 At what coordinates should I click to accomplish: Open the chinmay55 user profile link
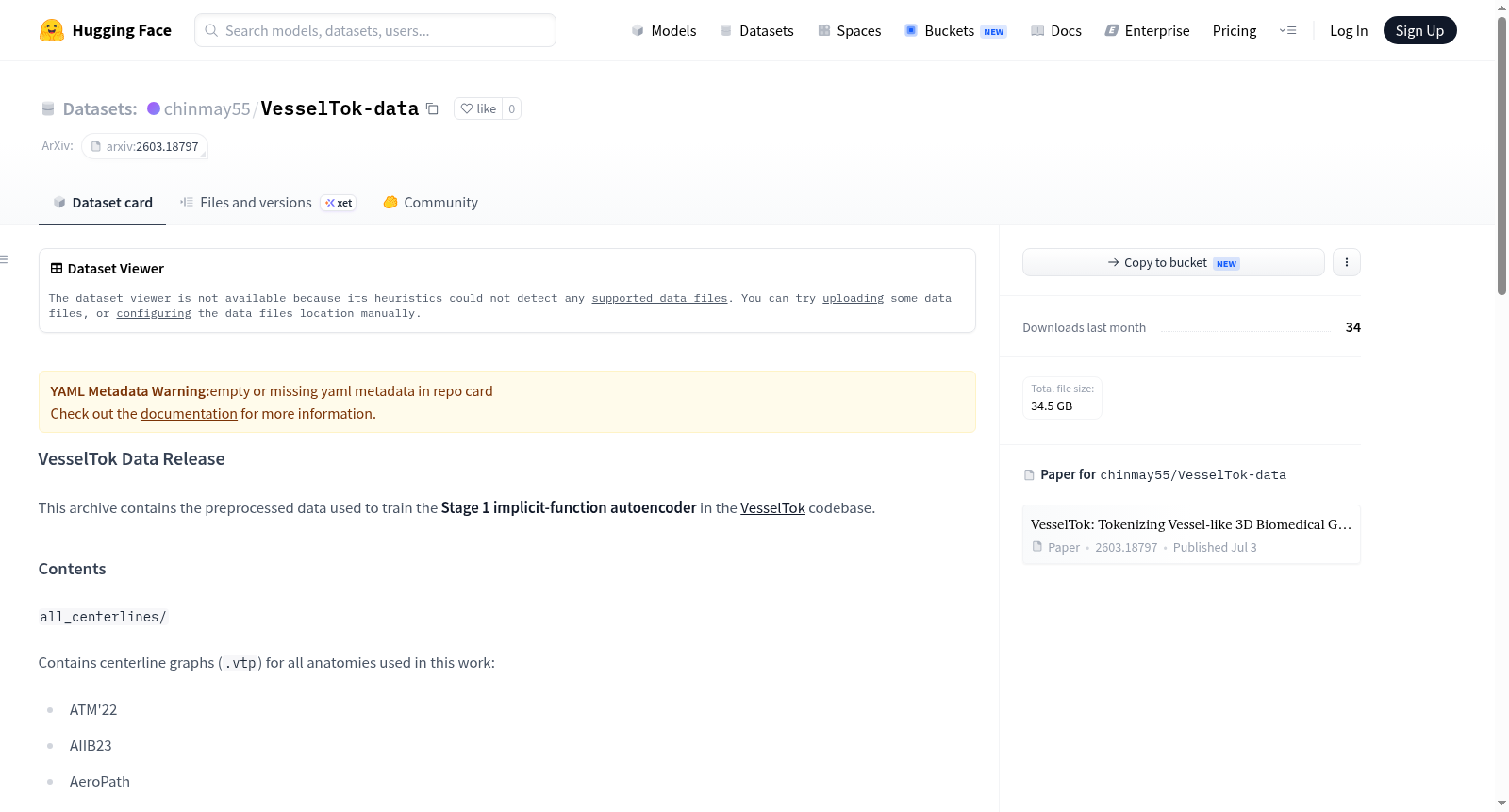[207, 108]
